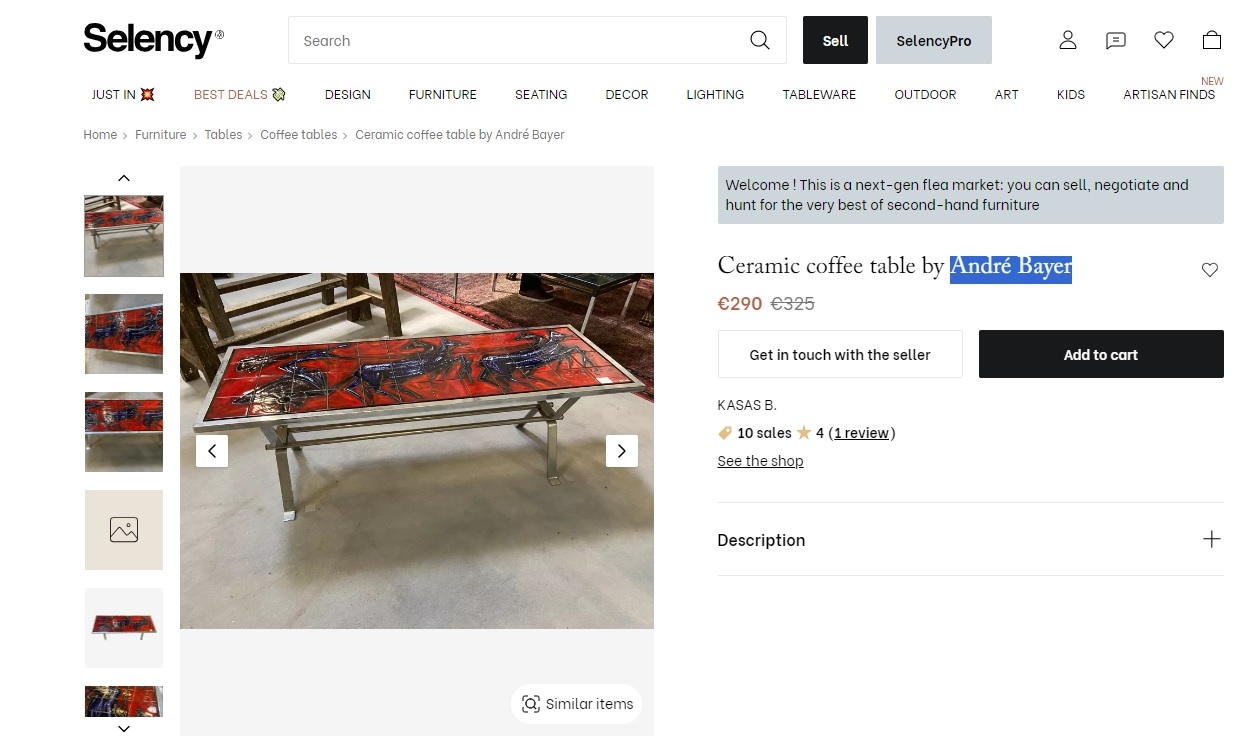Viewport: 1259px width, 740px height.
Task: Open the messages chat icon
Action: coord(1116,40)
